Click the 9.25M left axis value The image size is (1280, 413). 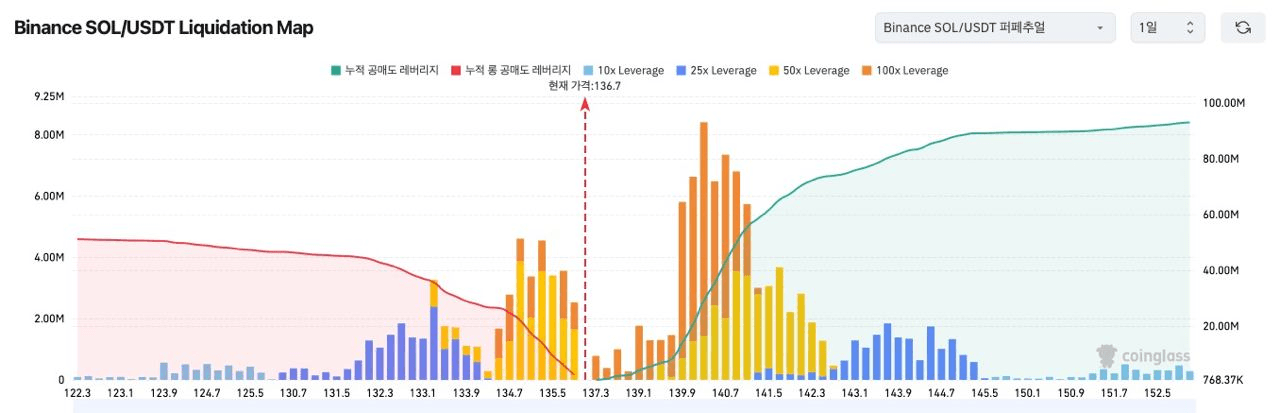tap(49, 97)
